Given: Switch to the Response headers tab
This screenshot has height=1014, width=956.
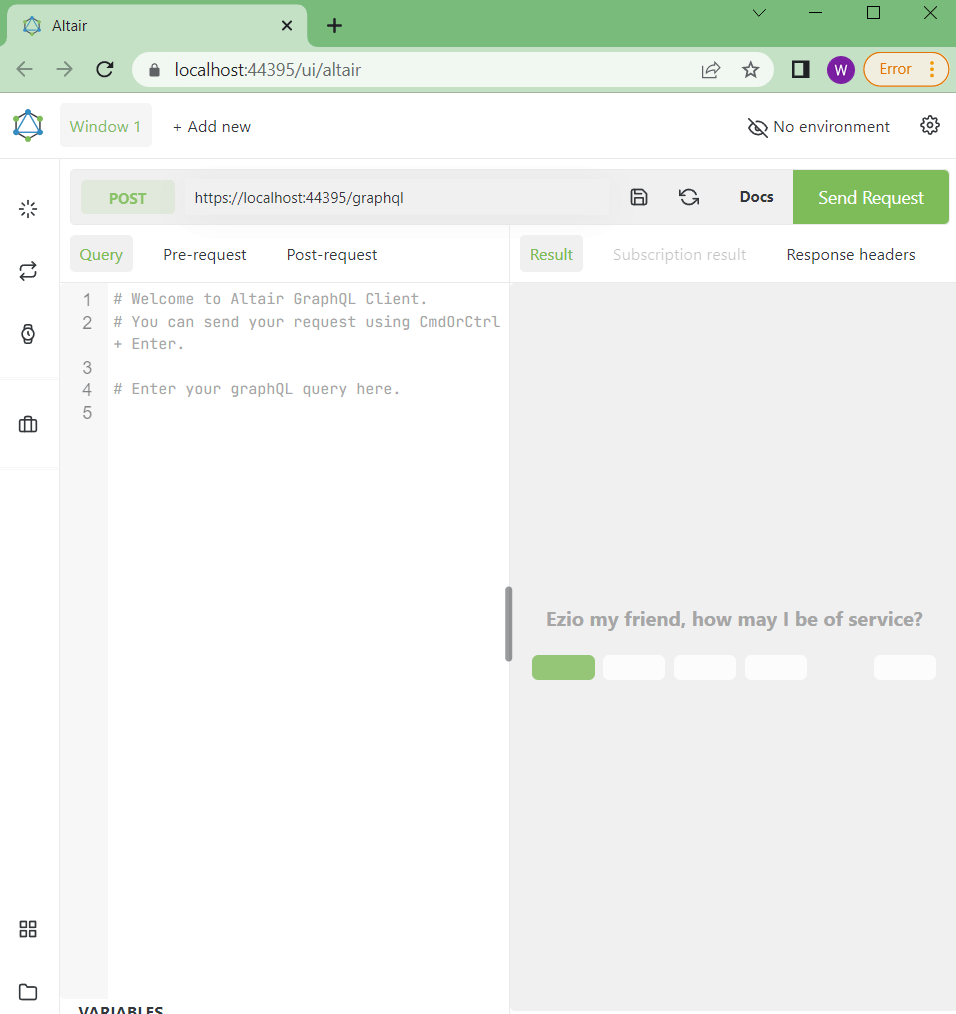Looking at the screenshot, I should [851, 255].
